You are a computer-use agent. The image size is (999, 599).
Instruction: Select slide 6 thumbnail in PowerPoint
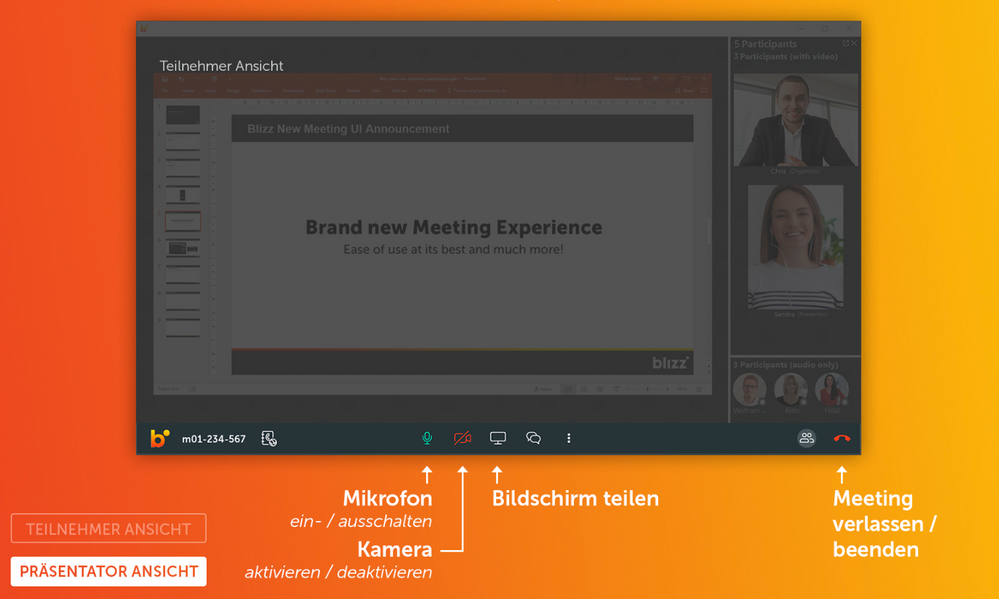pyautogui.click(x=183, y=248)
